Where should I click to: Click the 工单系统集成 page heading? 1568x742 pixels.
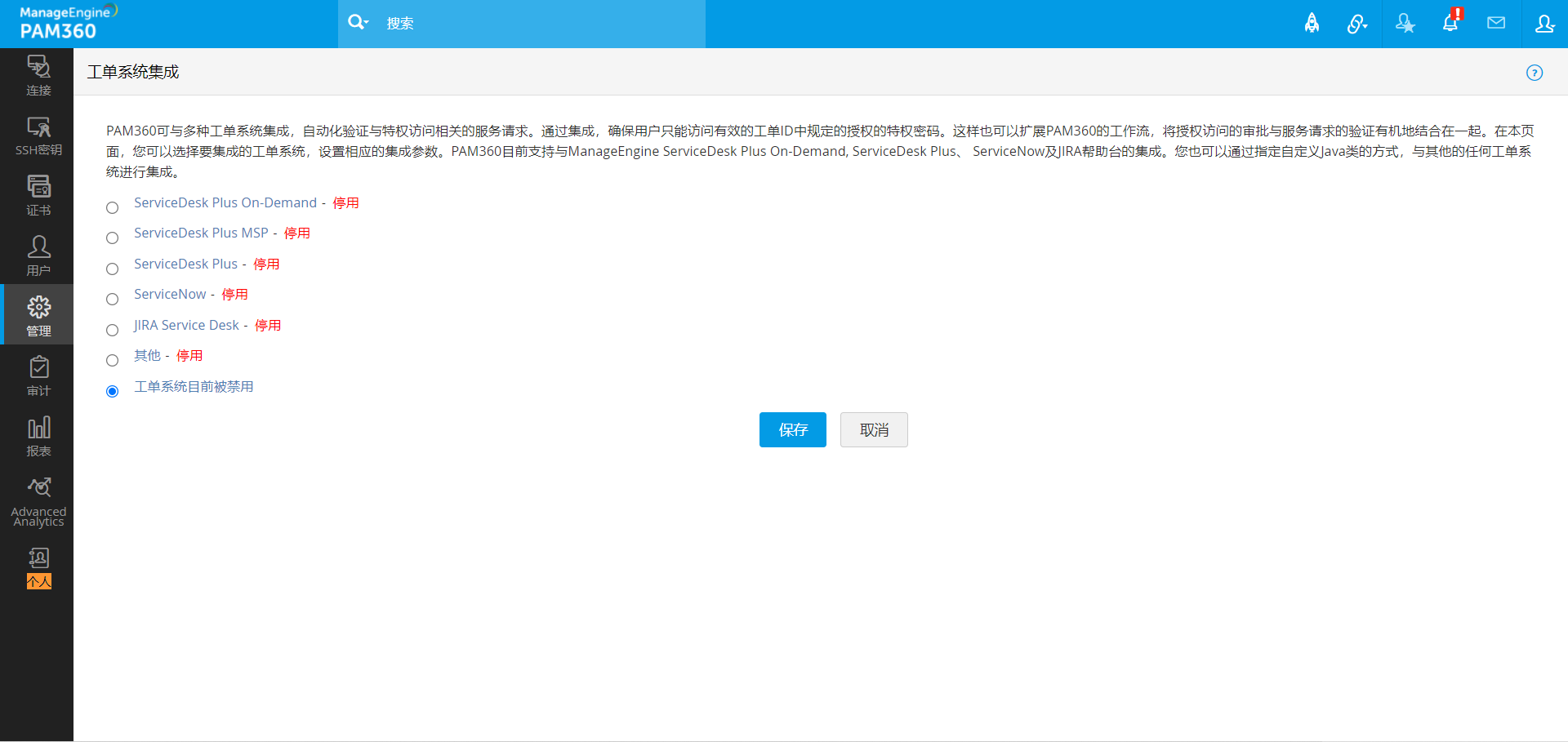(133, 72)
